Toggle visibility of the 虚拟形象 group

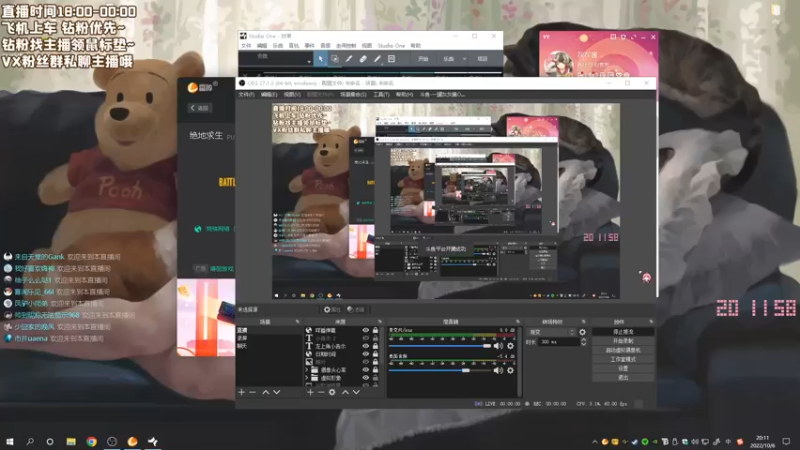(x=365, y=378)
